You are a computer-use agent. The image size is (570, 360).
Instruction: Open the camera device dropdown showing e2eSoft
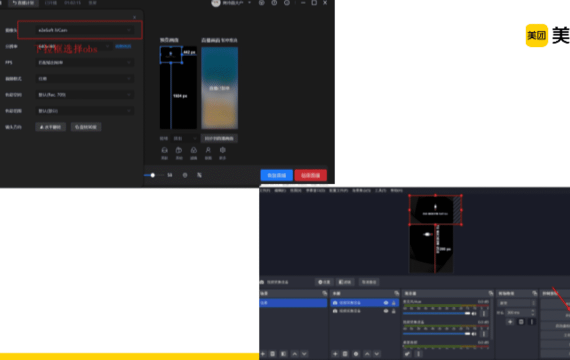pyautogui.click(x=84, y=30)
